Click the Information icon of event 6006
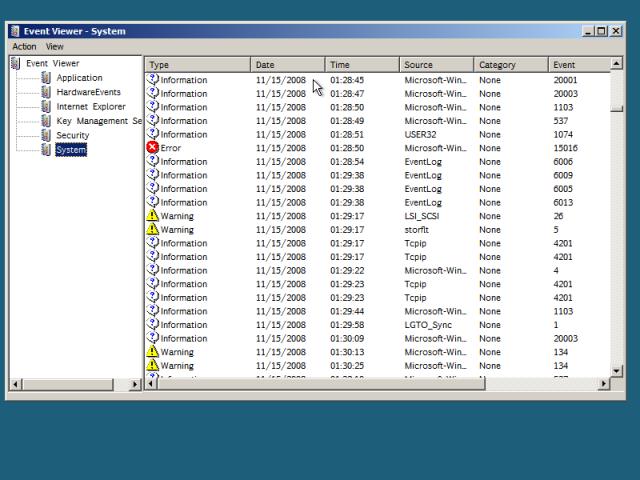 153,161
